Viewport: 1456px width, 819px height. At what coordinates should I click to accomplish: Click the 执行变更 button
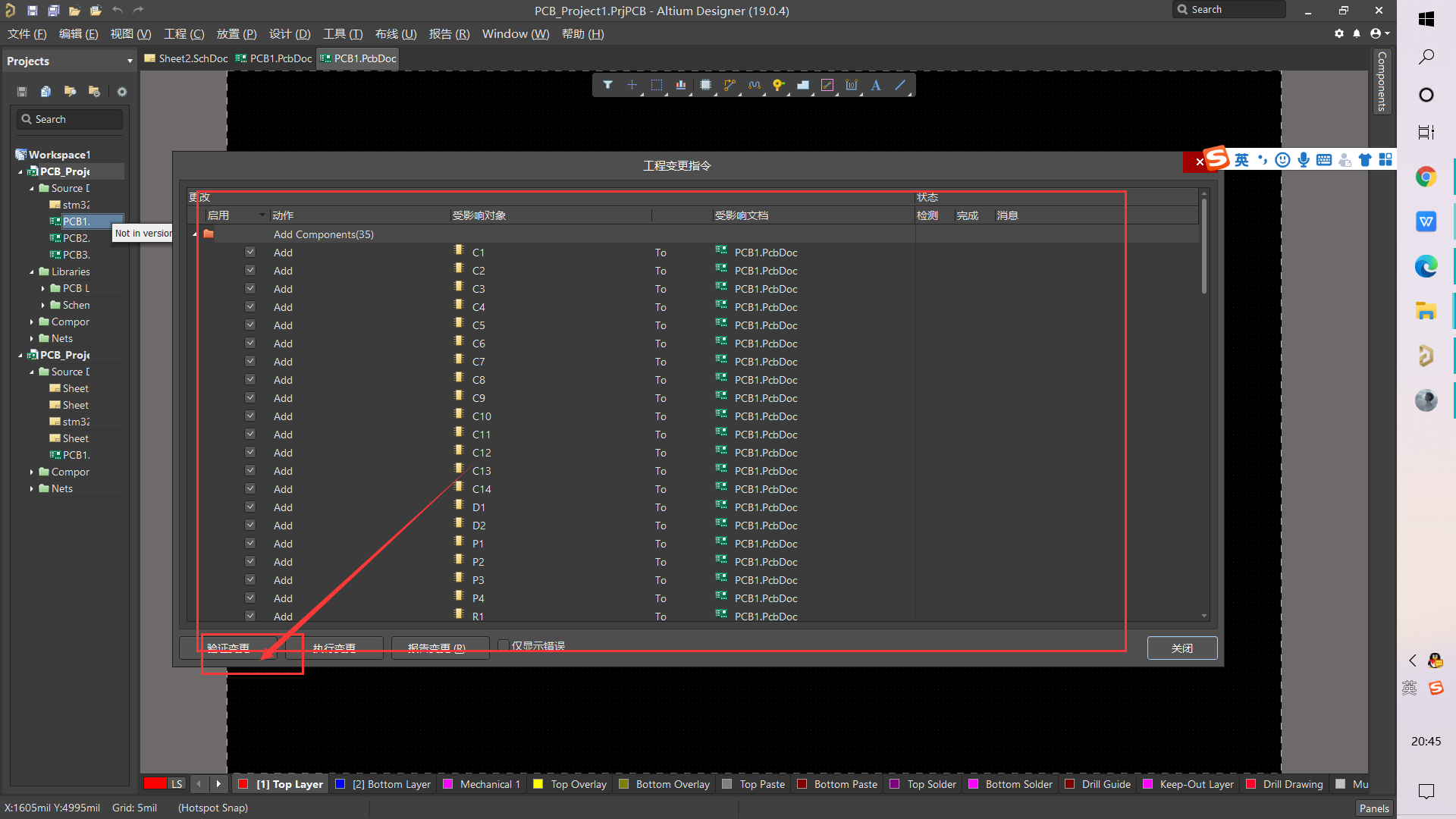[334, 648]
